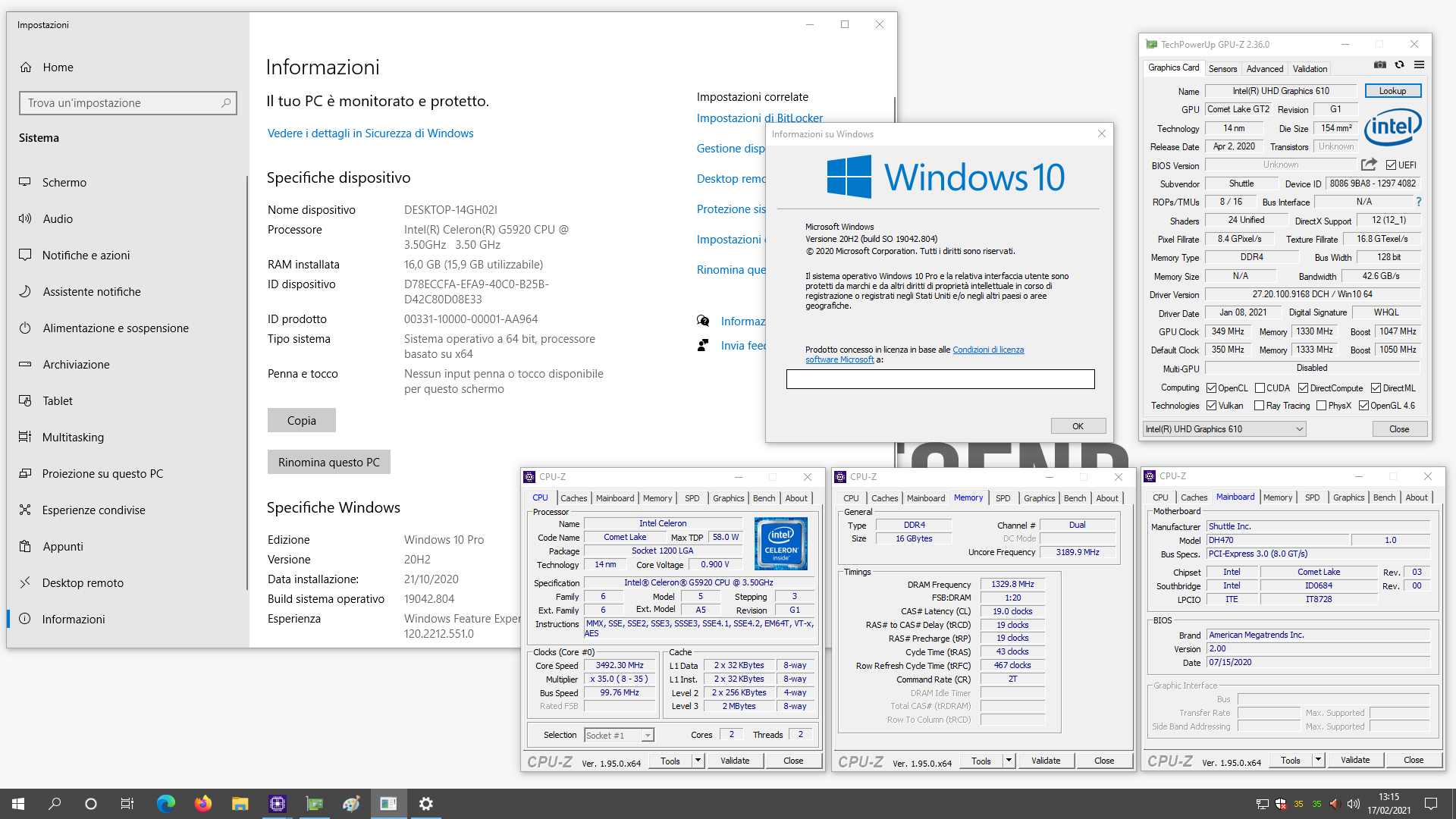Toggle the DirectCompute checkbox

(1303, 388)
